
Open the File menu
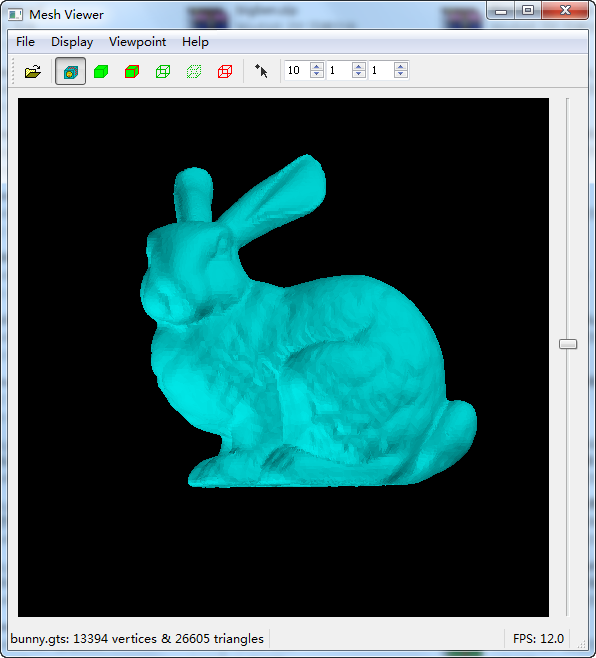[25, 42]
